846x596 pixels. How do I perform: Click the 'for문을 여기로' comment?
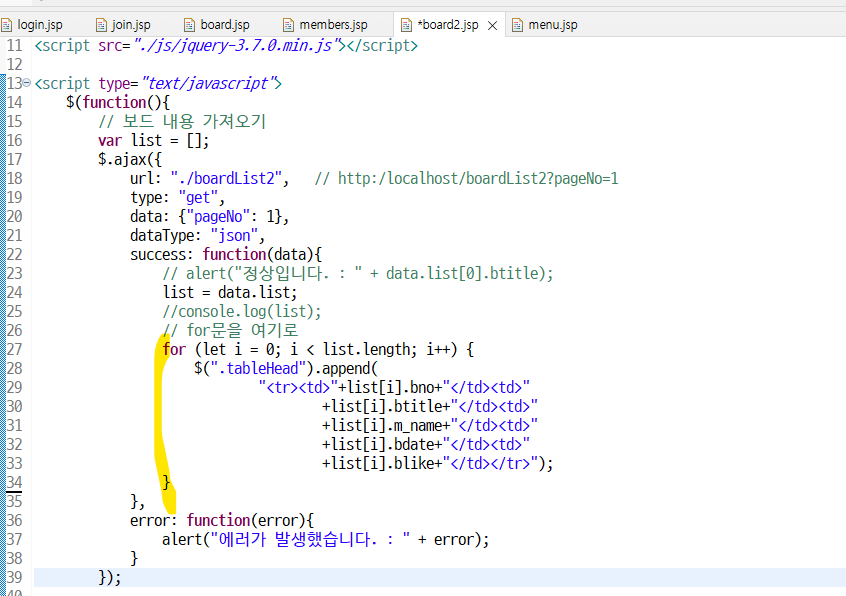click(230, 331)
